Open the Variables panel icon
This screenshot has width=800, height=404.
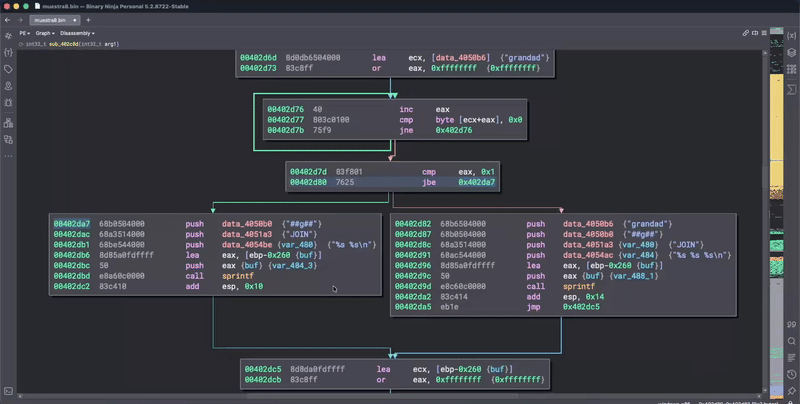click(x=791, y=34)
